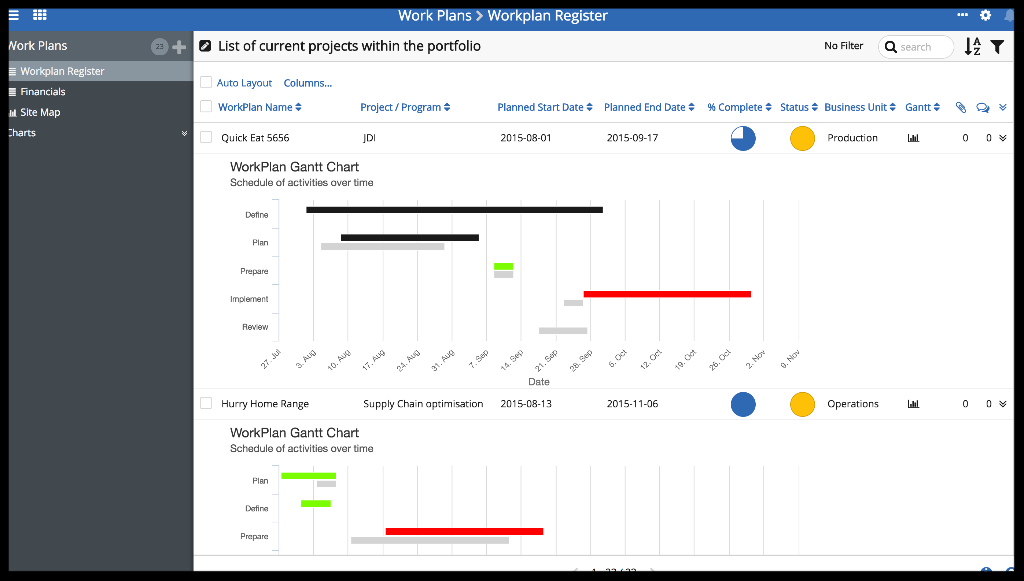
Task: Click the 23 count badge in sidebar
Action: (x=159, y=46)
